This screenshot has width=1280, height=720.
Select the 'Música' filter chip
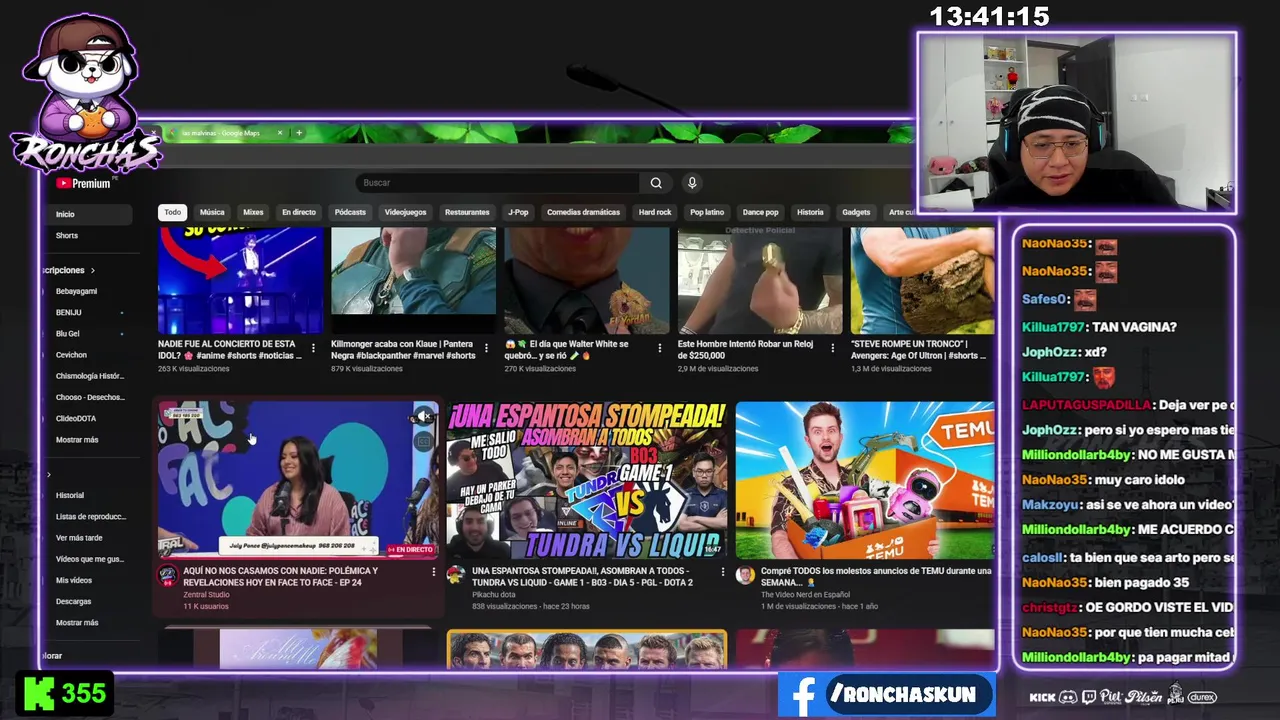[x=212, y=212]
